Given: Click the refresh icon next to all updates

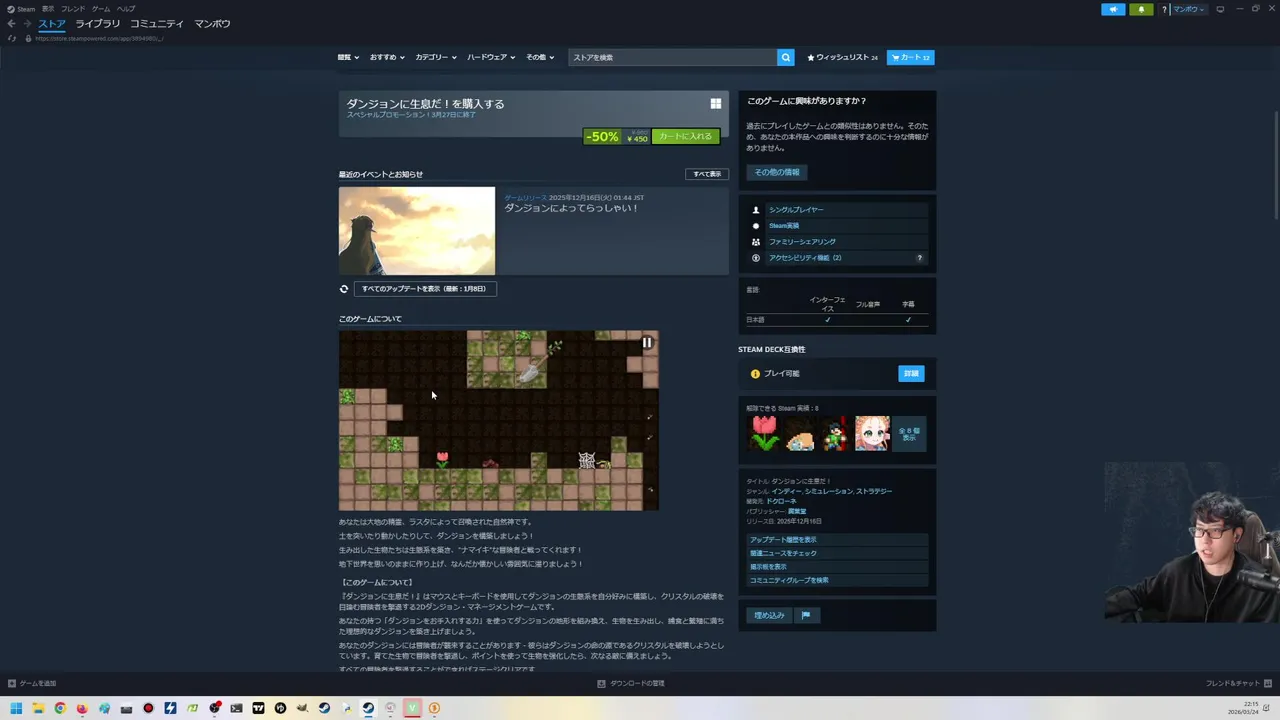Looking at the screenshot, I should pyautogui.click(x=344, y=289).
